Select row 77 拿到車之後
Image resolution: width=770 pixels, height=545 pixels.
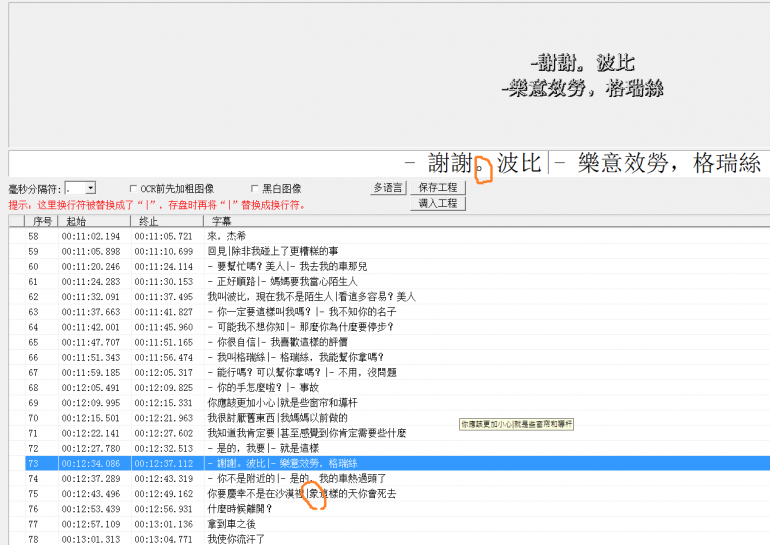[397, 524]
